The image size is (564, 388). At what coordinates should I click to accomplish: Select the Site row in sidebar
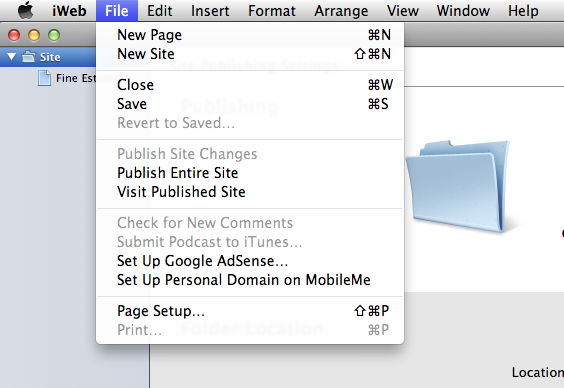click(48, 57)
